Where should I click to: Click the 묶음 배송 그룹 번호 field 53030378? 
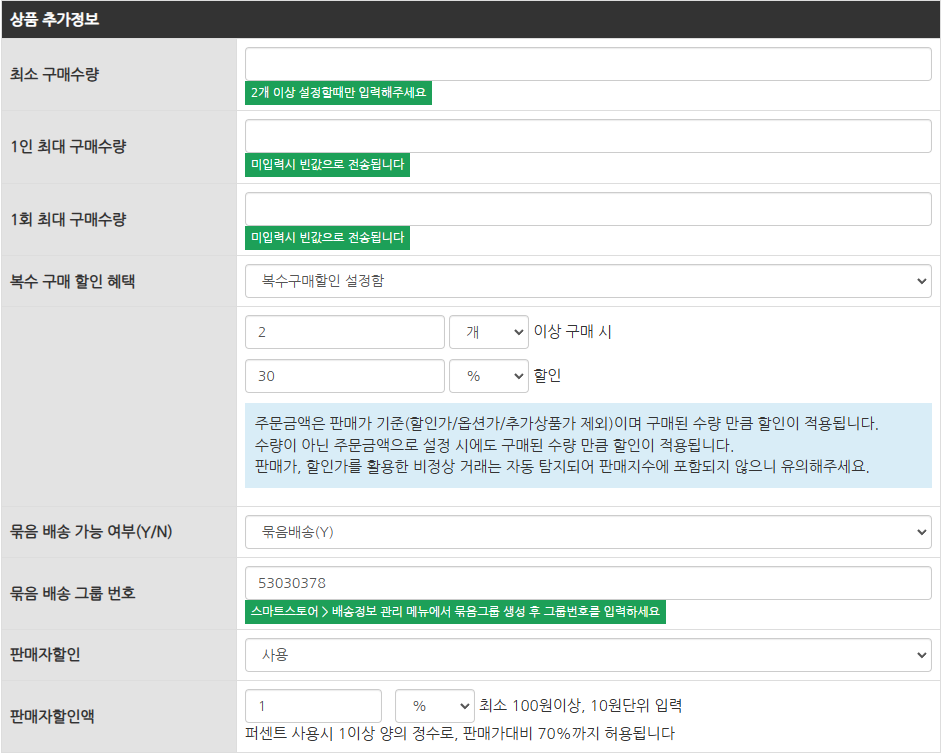[588, 583]
